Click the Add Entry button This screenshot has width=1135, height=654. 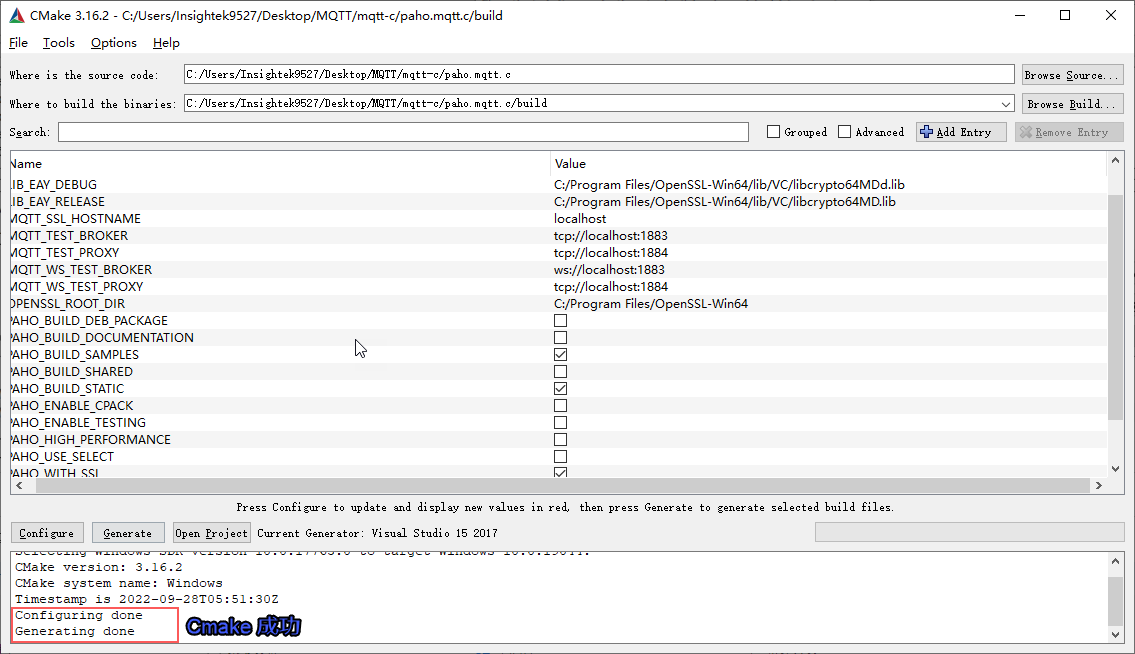961,132
